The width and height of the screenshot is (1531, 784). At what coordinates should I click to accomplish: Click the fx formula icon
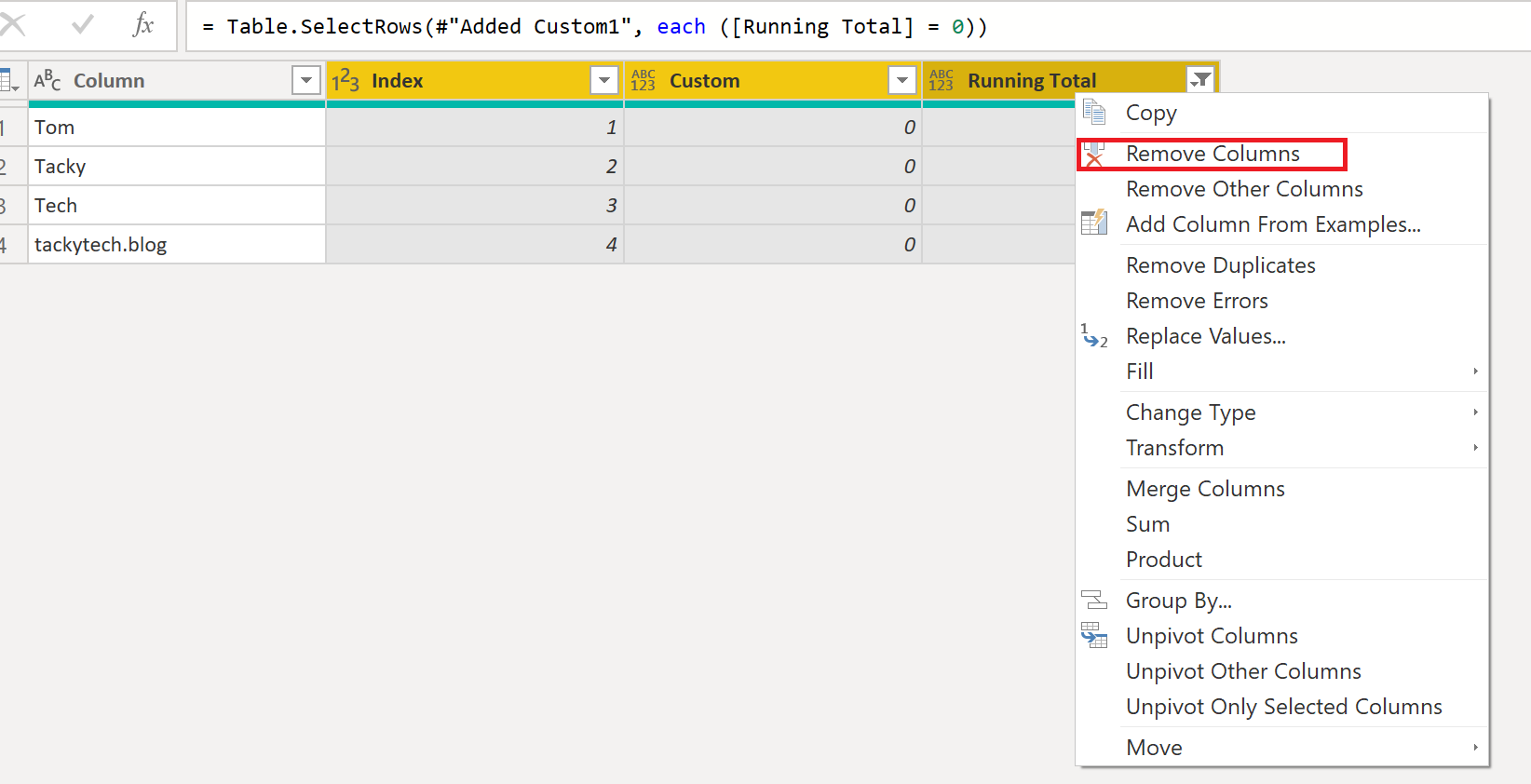tap(142, 25)
